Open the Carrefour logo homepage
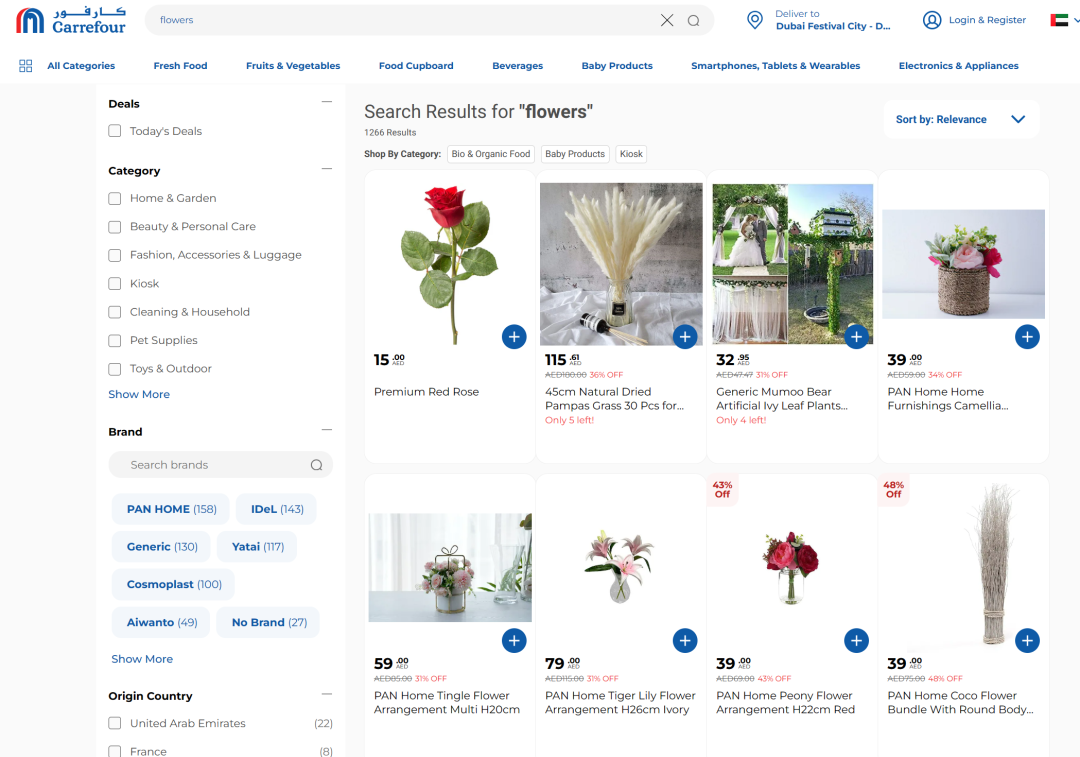This screenshot has width=1080, height=757. (x=71, y=21)
